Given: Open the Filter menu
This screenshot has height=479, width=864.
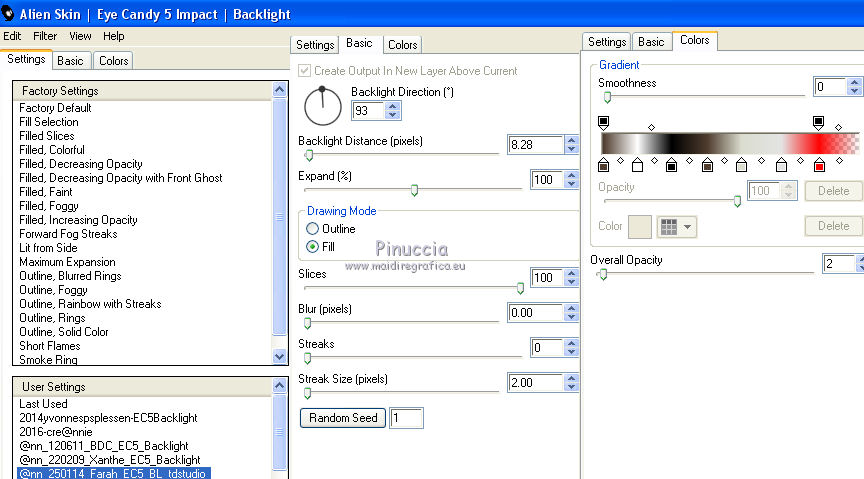Looking at the screenshot, I should click(45, 36).
